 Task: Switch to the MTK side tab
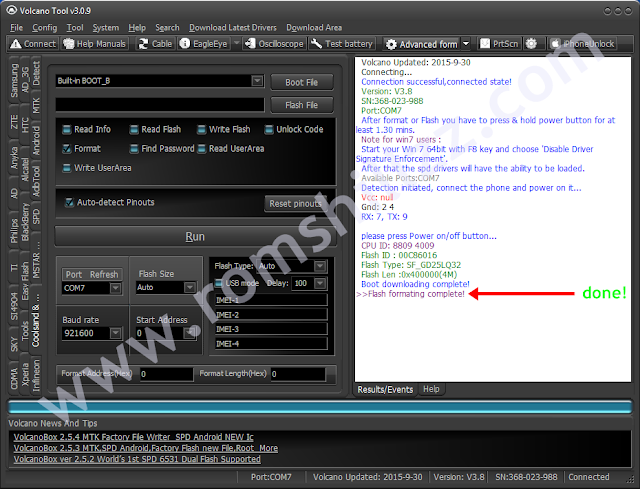(x=36, y=105)
